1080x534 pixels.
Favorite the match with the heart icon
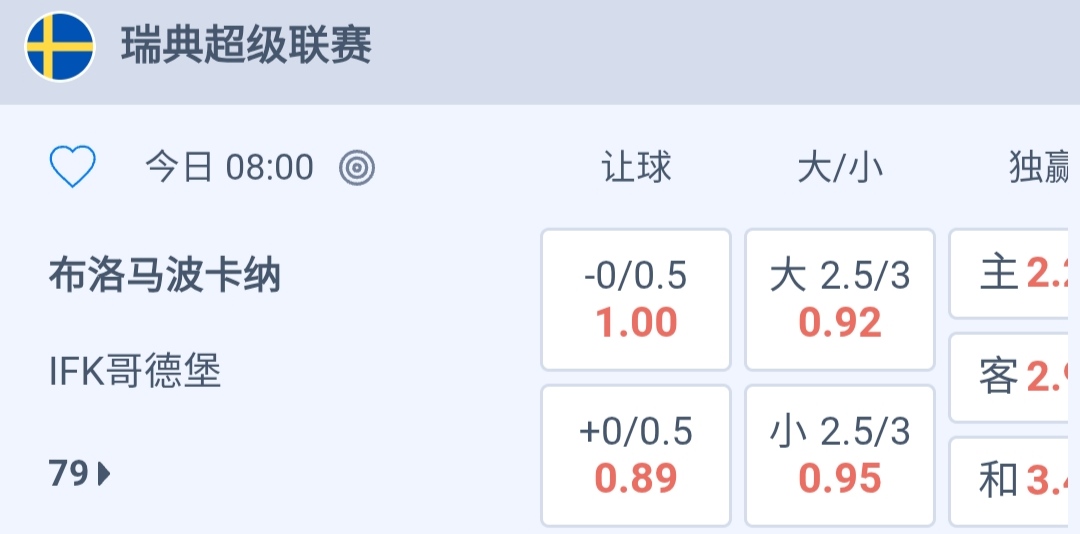coord(73,167)
